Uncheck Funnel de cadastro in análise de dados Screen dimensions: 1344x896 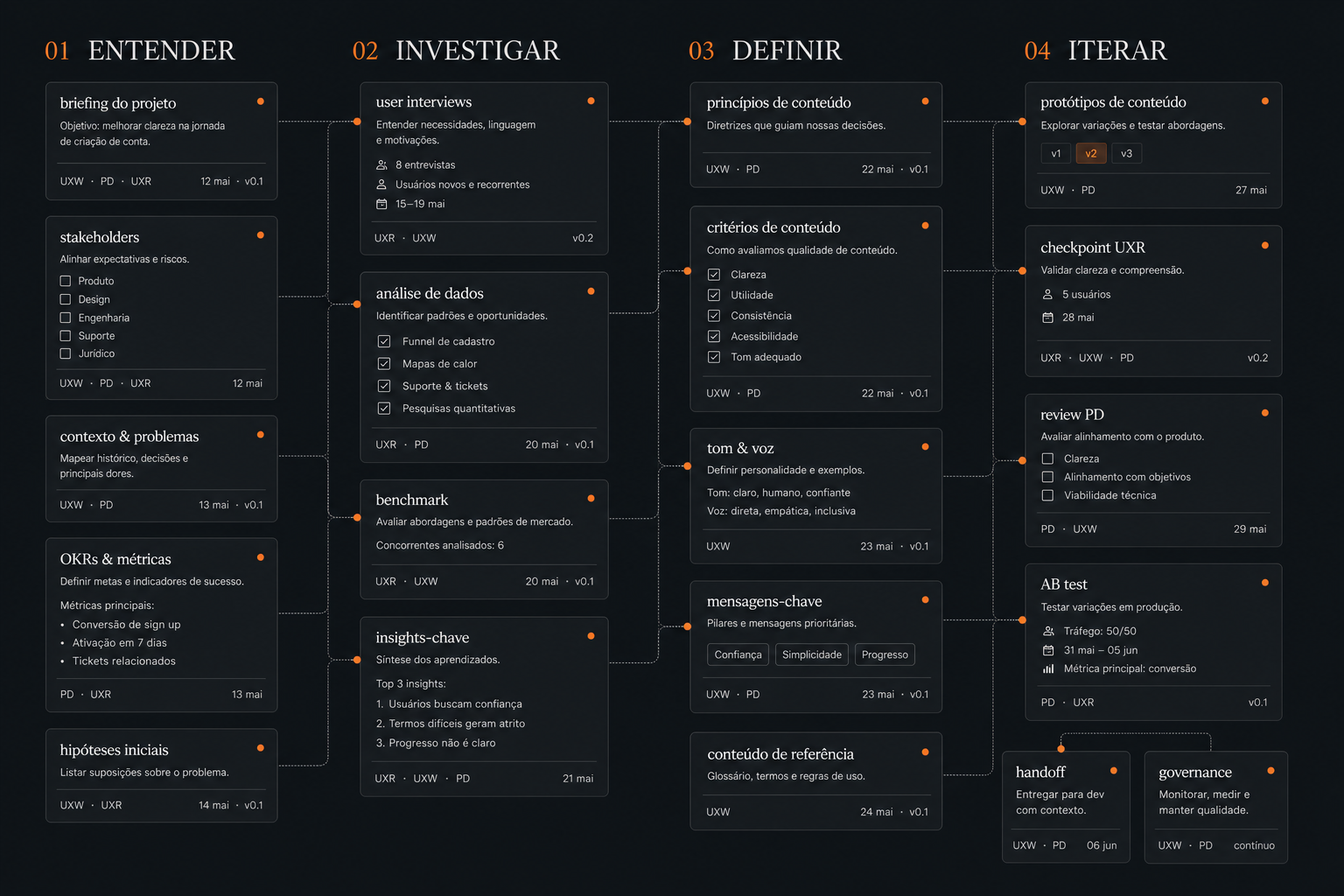(384, 341)
